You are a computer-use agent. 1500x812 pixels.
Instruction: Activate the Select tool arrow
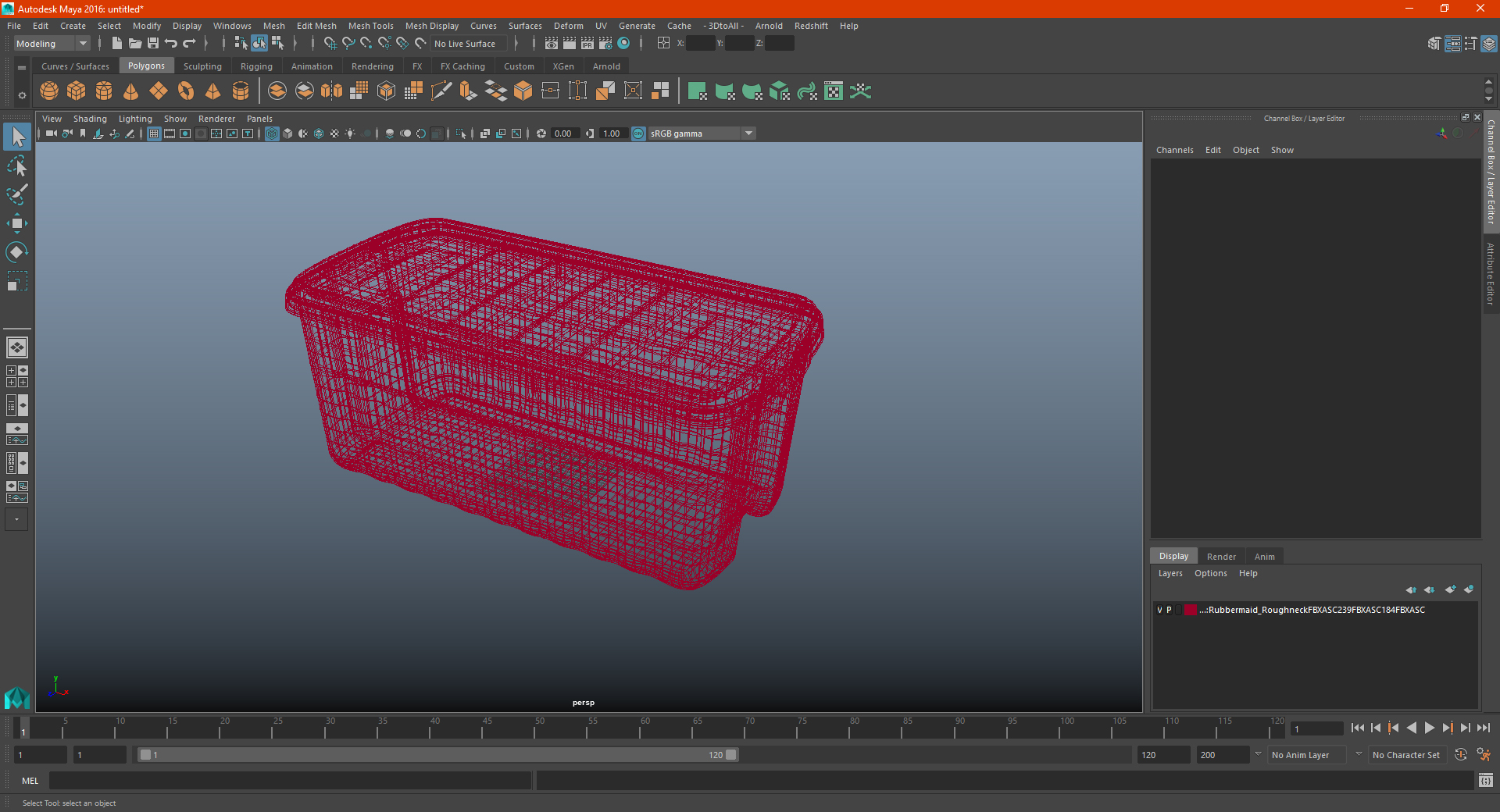click(16, 137)
